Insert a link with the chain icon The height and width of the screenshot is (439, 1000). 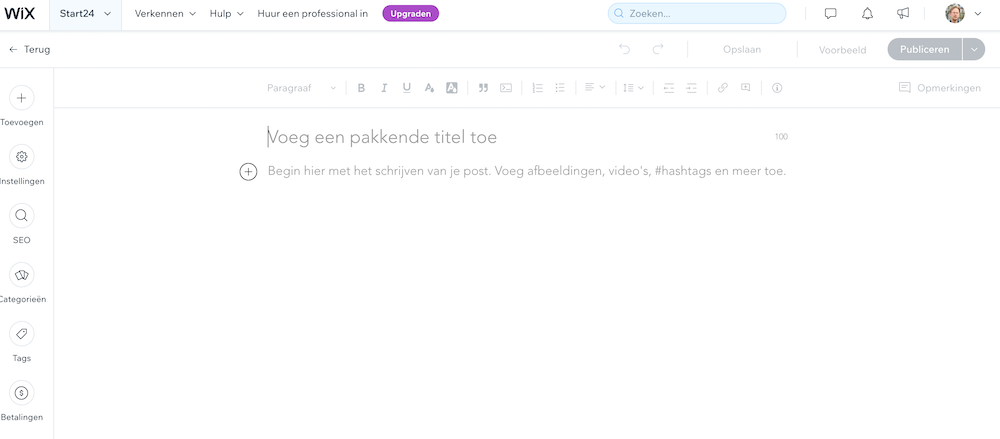pyautogui.click(x=722, y=88)
